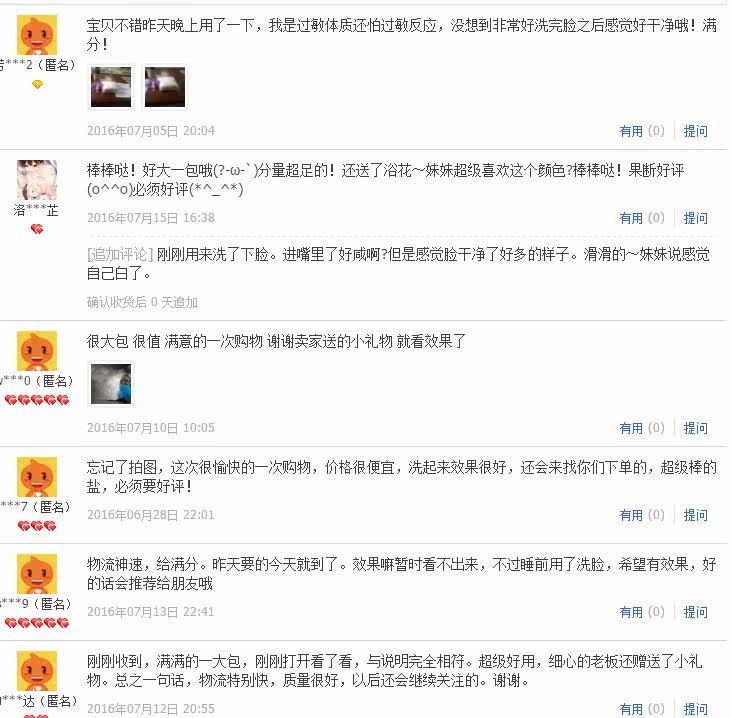Click avatar of reviewer ***达 (匿名)
Image resolution: width=731 pixels, height=718 pixels.
pos(37,671)
